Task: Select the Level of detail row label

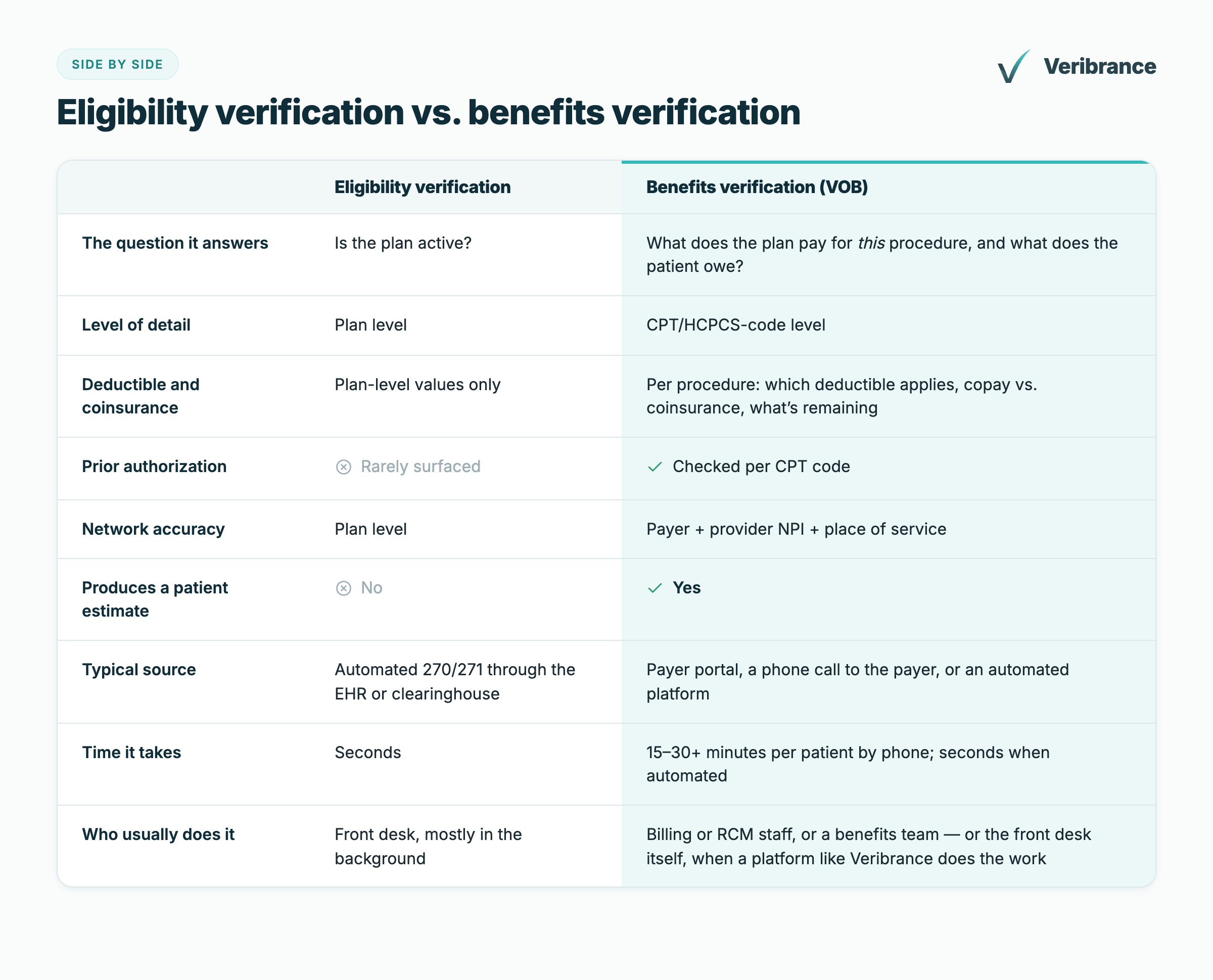Action: tap(136, 325)
